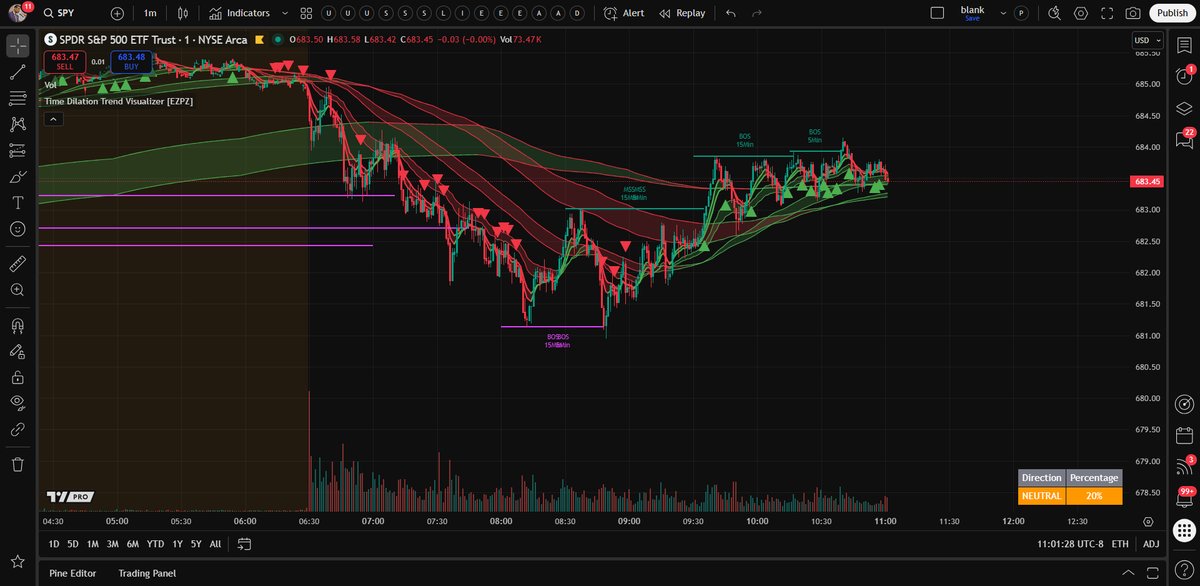Open the 1m time interval dropdown
Viewport: 1200px width, 586px height.
pos(150,13)
